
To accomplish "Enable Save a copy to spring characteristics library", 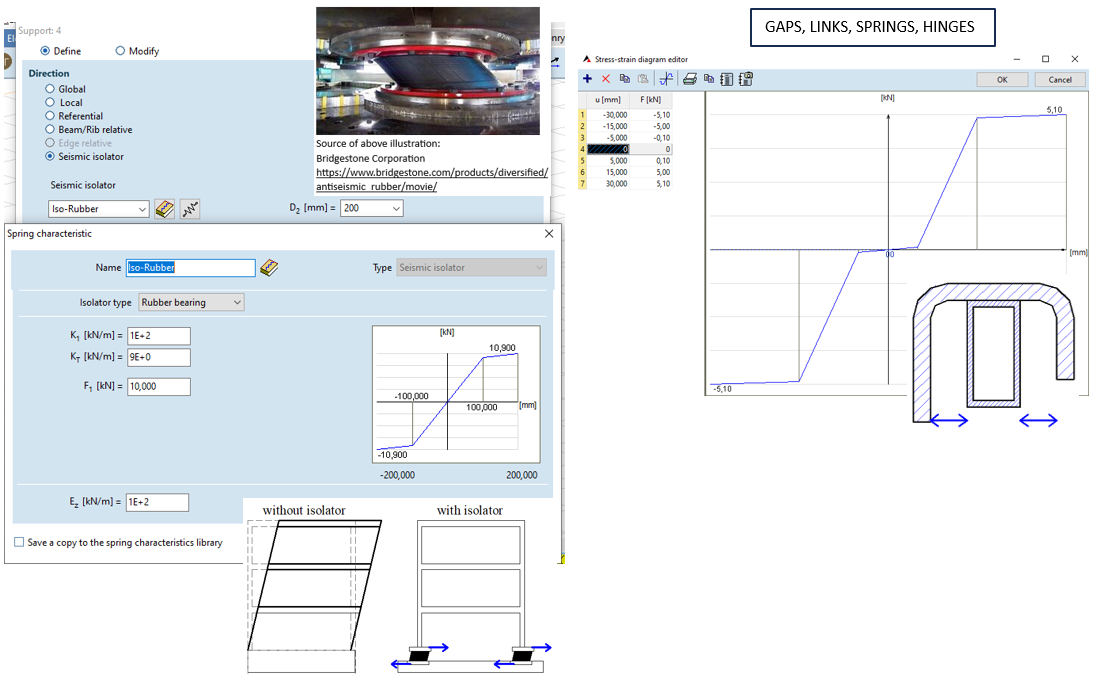I will 18,540.
